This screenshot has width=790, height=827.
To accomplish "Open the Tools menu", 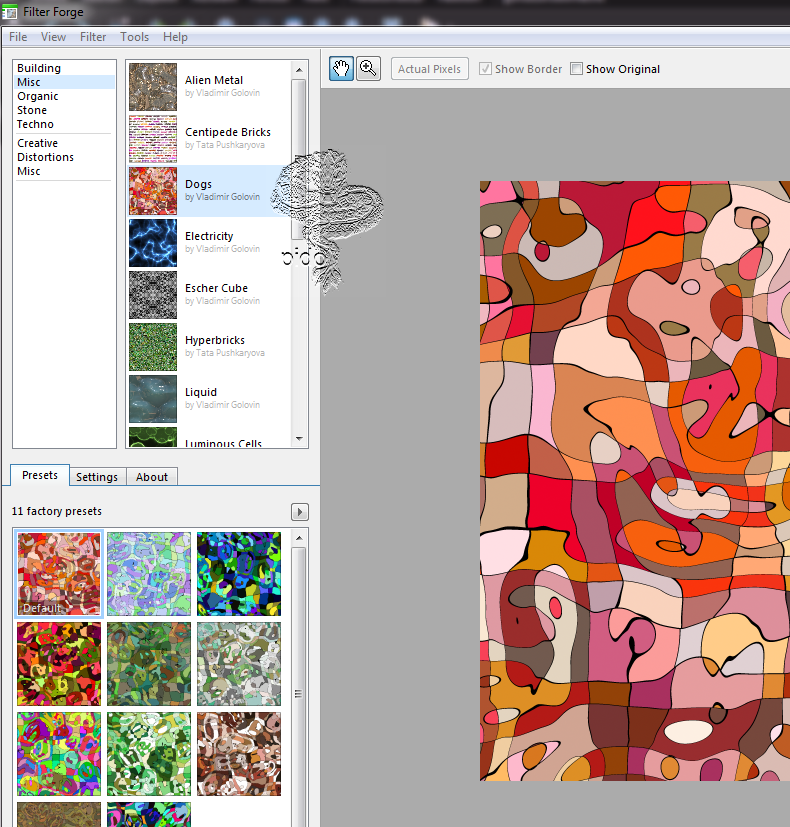I will pos(134,37).
